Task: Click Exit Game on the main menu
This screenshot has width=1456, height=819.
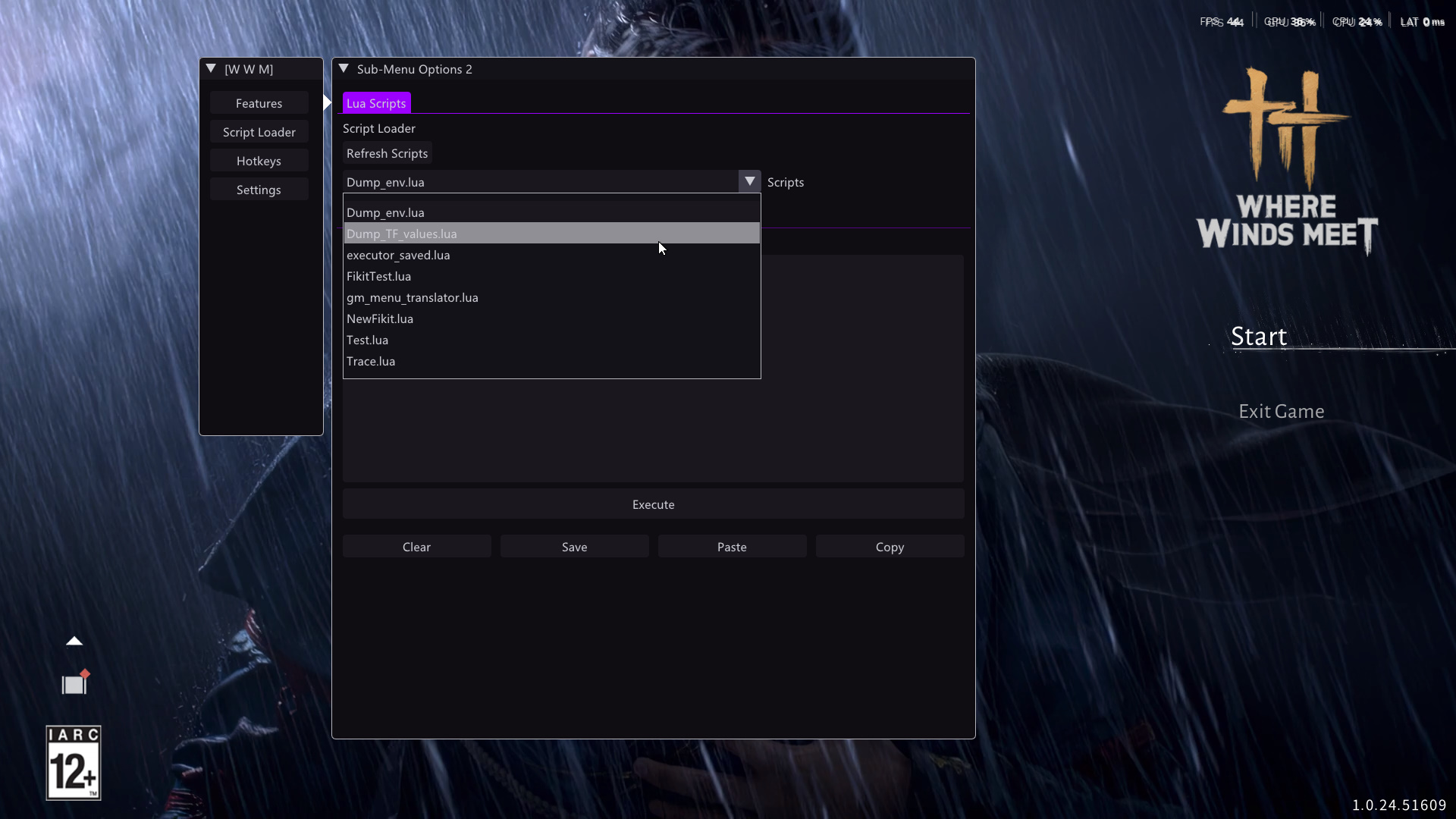Action: pos(1282,411)
